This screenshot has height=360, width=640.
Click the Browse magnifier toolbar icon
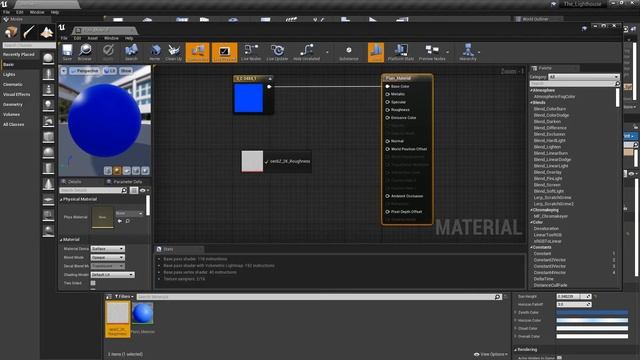coord(85,52)
